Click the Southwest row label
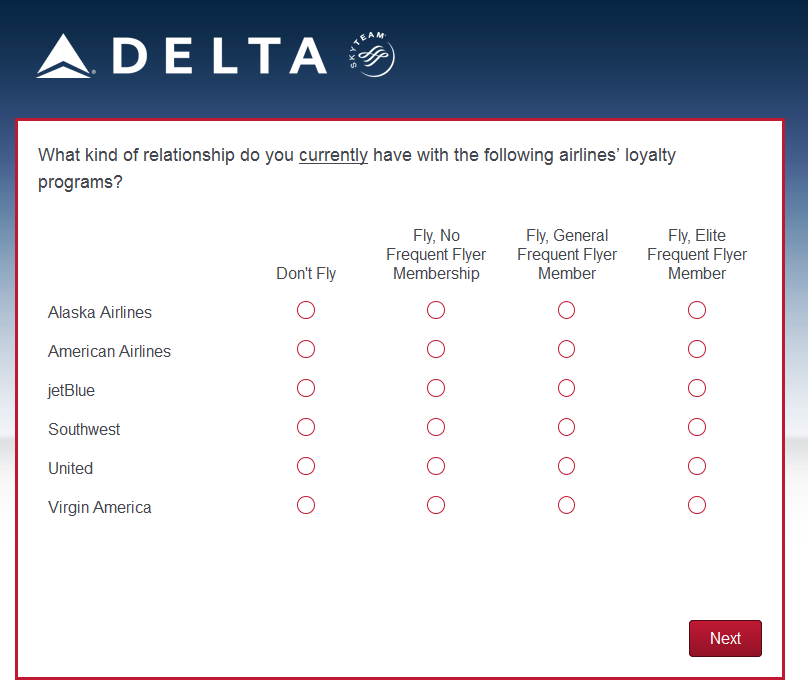The width and height of the screenshot is (808, 696). [x=84, y=430]
